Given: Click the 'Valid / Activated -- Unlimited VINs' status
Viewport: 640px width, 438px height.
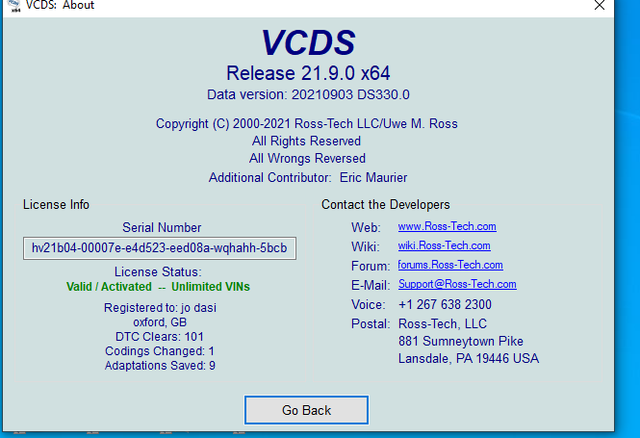Looking at the screenshot, I should point(158,287).
